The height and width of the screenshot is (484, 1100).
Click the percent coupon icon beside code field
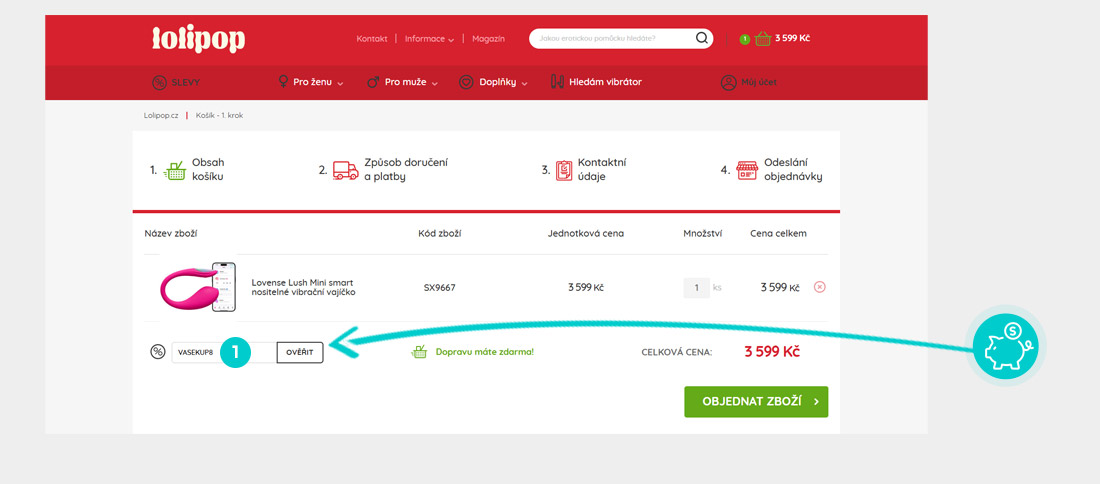point(158,352)
